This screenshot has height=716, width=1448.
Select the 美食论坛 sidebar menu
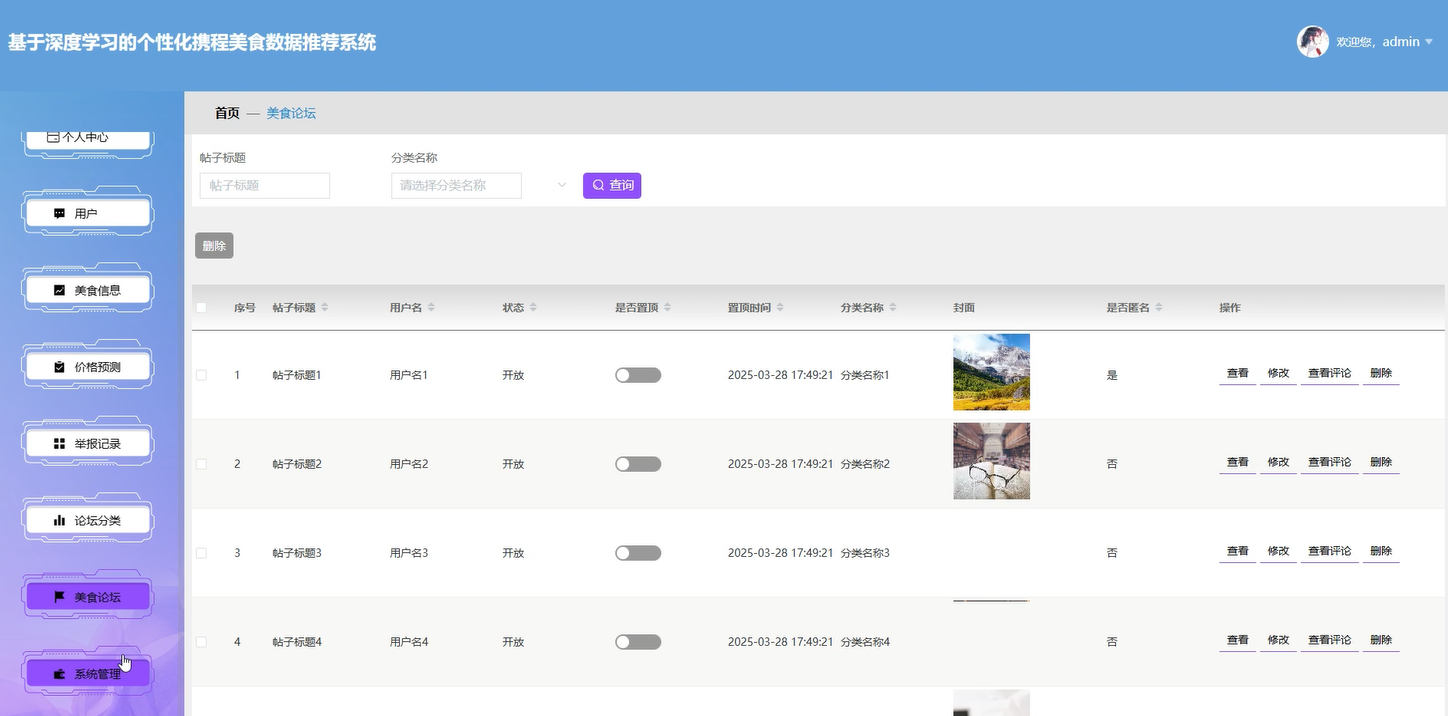(87, 597)
